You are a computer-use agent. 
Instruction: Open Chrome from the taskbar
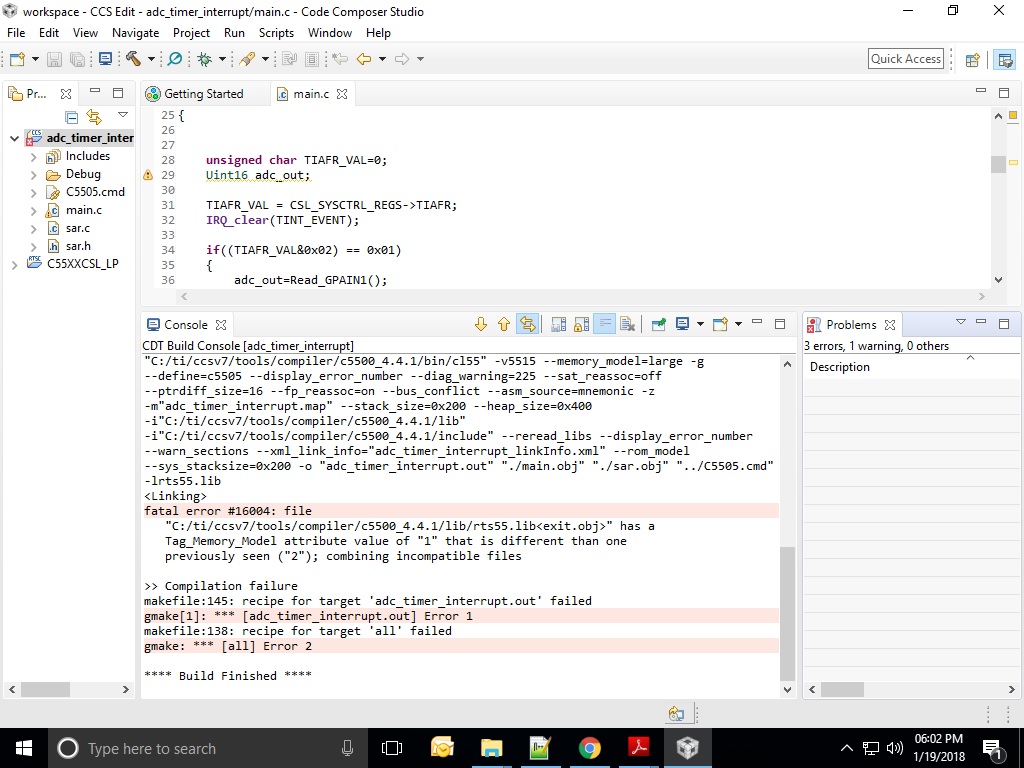(590, 748)
